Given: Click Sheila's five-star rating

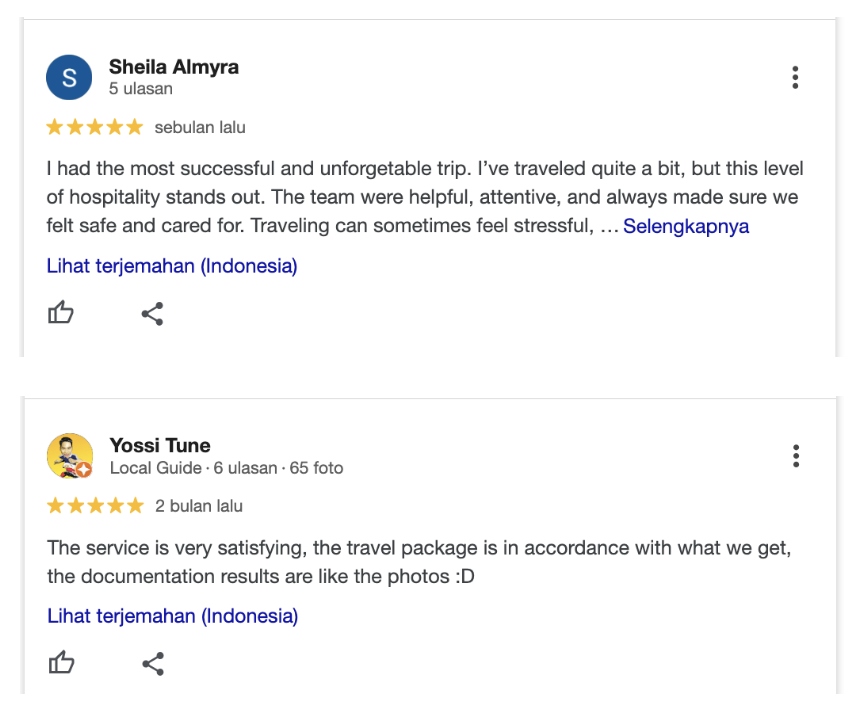Looking at the screenshot, I should (x=95, y=127).
